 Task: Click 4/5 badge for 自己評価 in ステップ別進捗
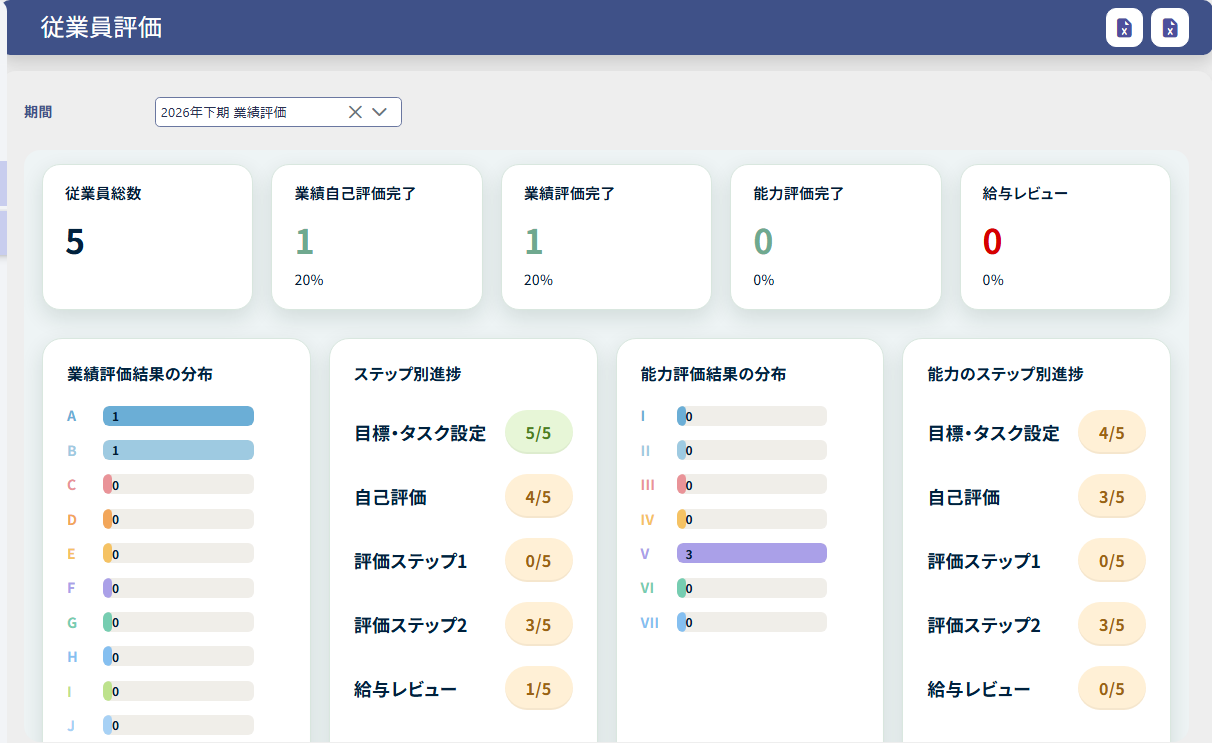click(539, 497)
